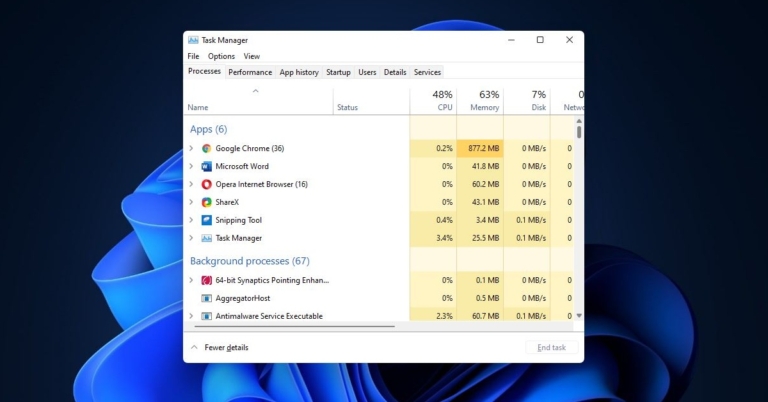Collapse view with Fewer details chevron
768x402 pixels.
point(194,347)
